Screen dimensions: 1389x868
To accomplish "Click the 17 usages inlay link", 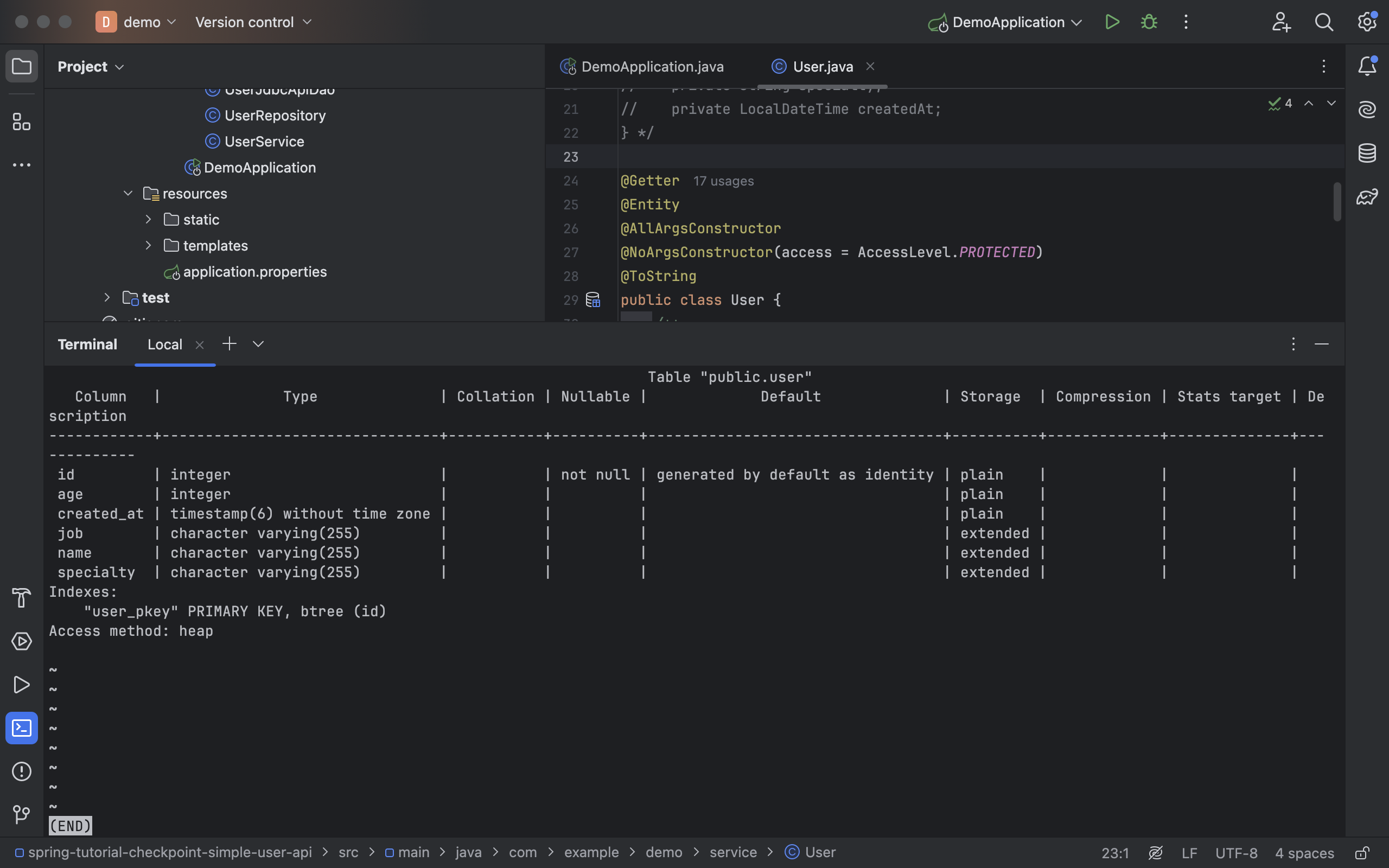I will pos(723,181).
